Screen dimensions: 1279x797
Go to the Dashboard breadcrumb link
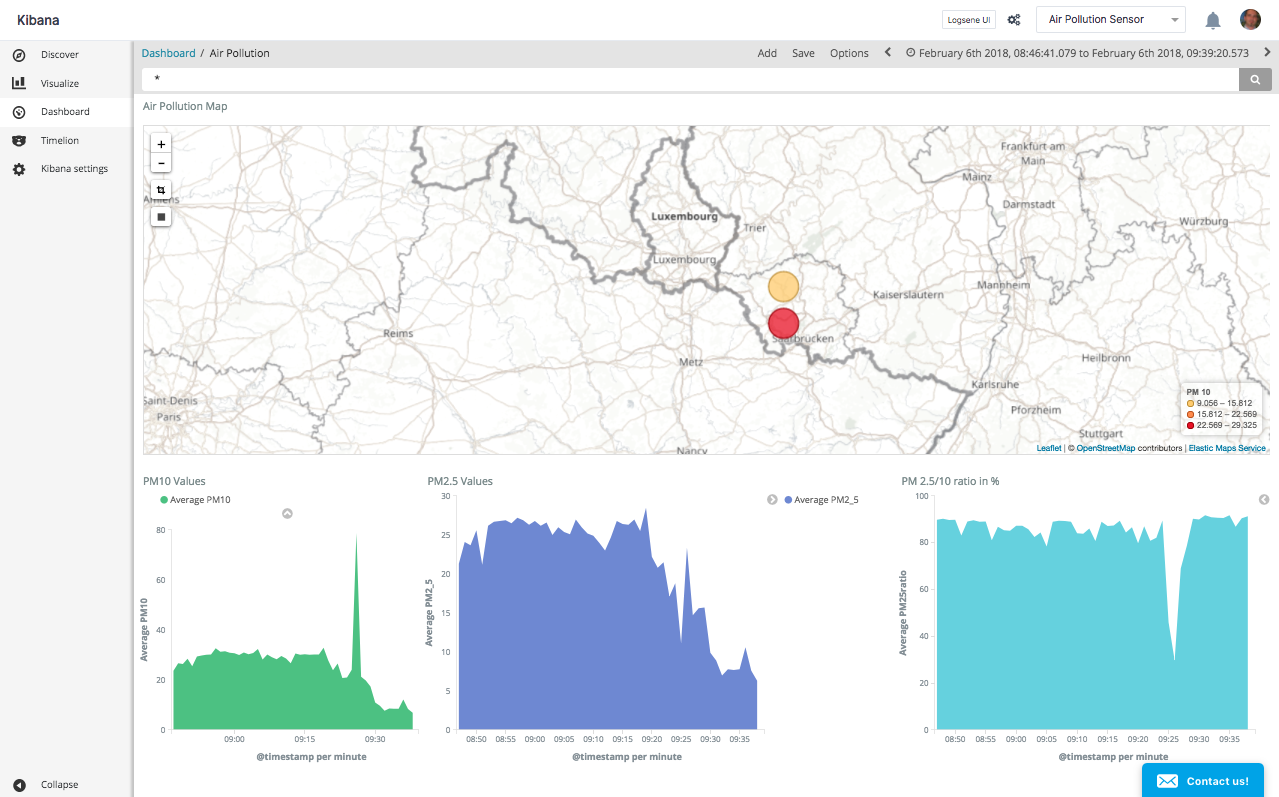(168, 53)
